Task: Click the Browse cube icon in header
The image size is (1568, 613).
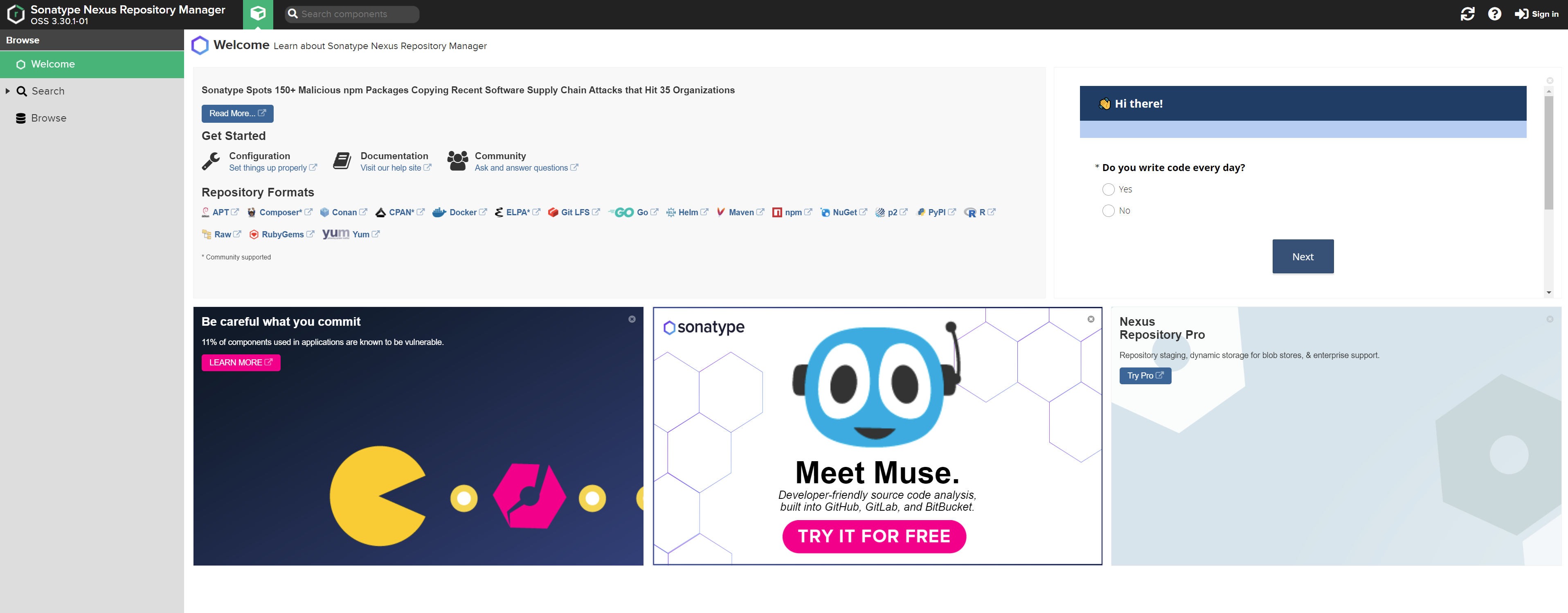Action: coord(257,14)
